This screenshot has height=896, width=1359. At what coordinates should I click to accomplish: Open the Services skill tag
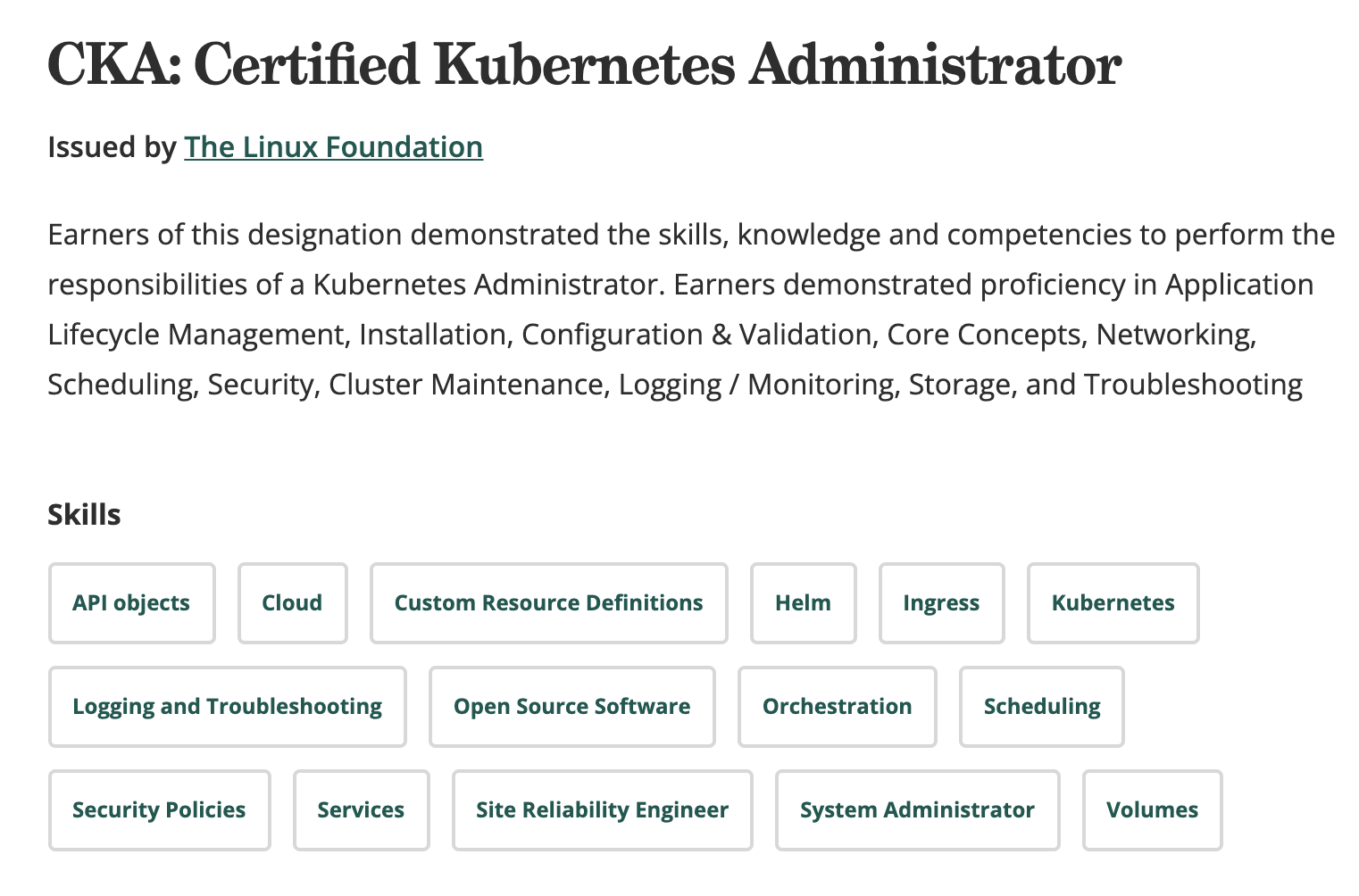tap(362, 810)
